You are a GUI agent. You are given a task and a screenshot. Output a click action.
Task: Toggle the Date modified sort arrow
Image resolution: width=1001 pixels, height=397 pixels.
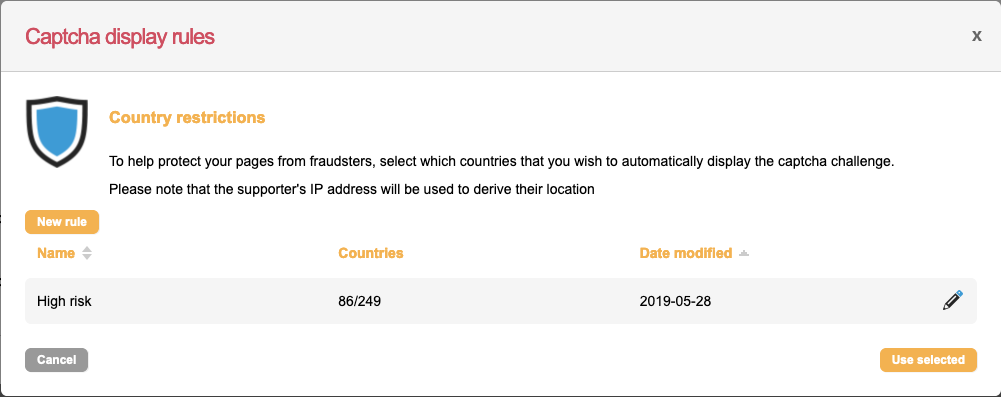743,253
